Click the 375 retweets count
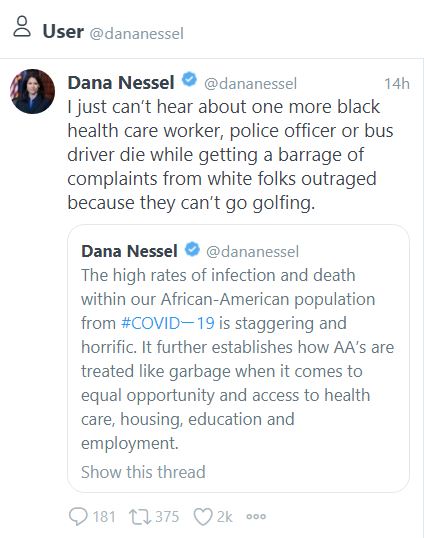This screenshot has height=538, width=424. [x=167, y=517]
